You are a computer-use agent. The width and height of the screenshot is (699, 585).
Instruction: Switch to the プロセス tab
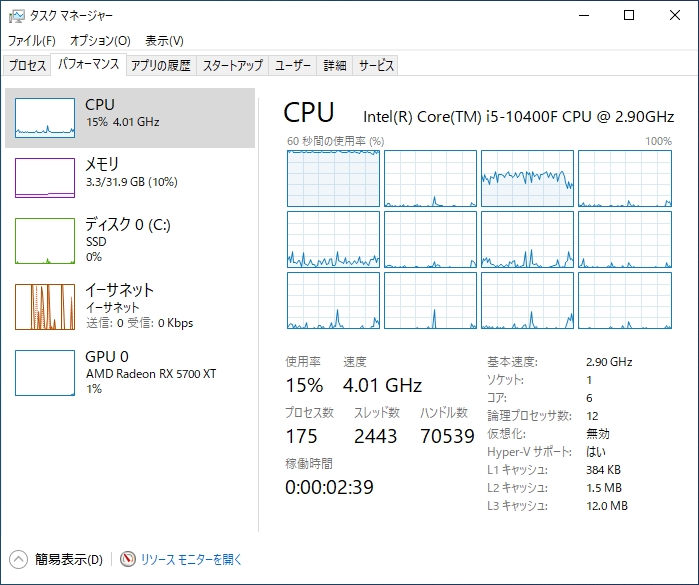(x=27, y=66)
